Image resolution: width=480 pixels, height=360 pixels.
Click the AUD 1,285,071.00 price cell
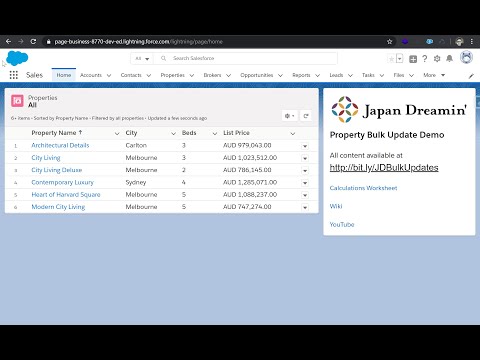[x=250, y=182]
